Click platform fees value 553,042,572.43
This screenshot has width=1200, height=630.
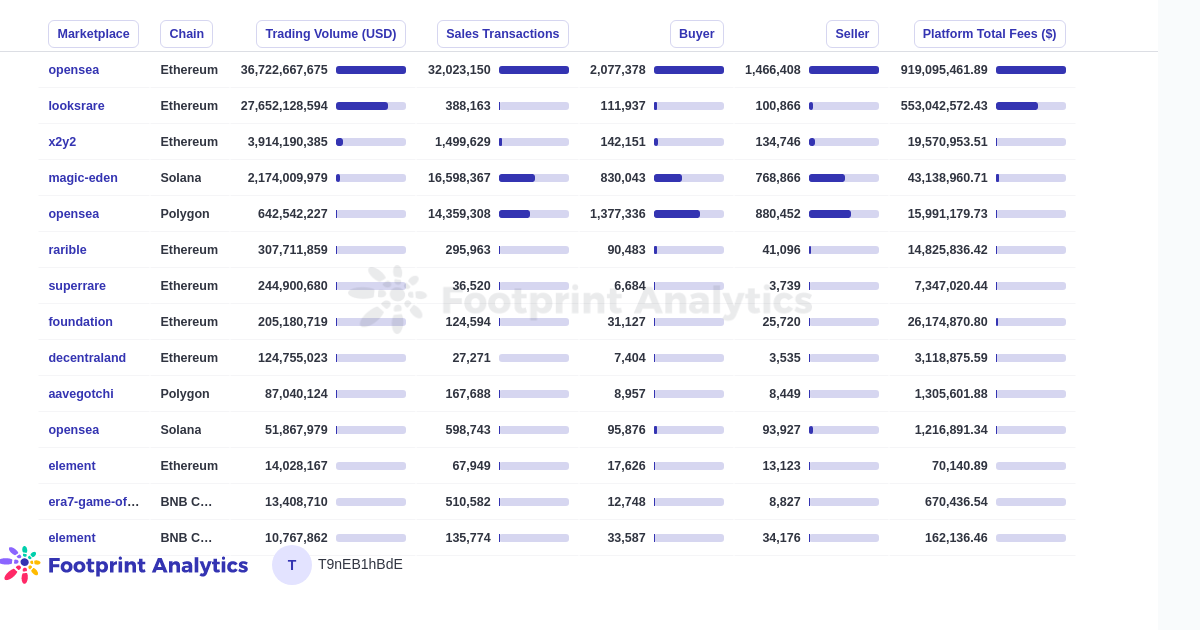944,106
